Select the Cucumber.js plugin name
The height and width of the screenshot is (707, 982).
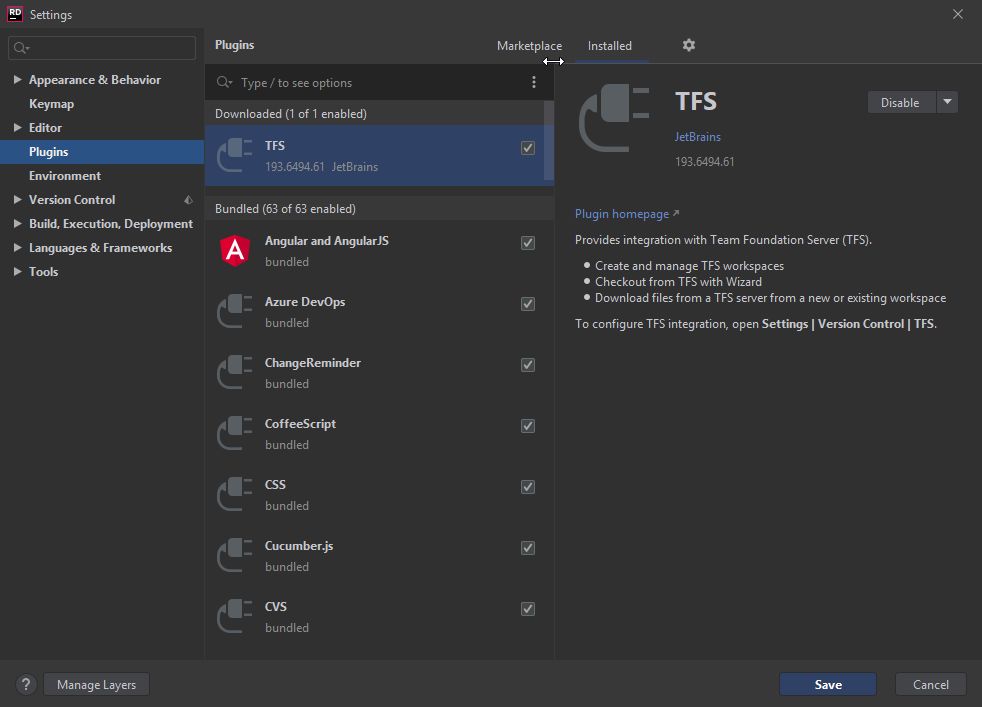coord(299,546)
